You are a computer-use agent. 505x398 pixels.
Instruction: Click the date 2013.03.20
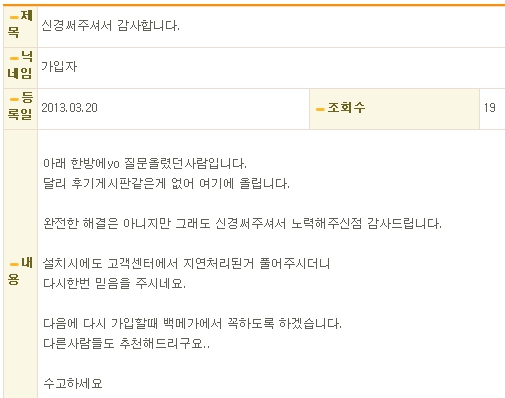69,108
